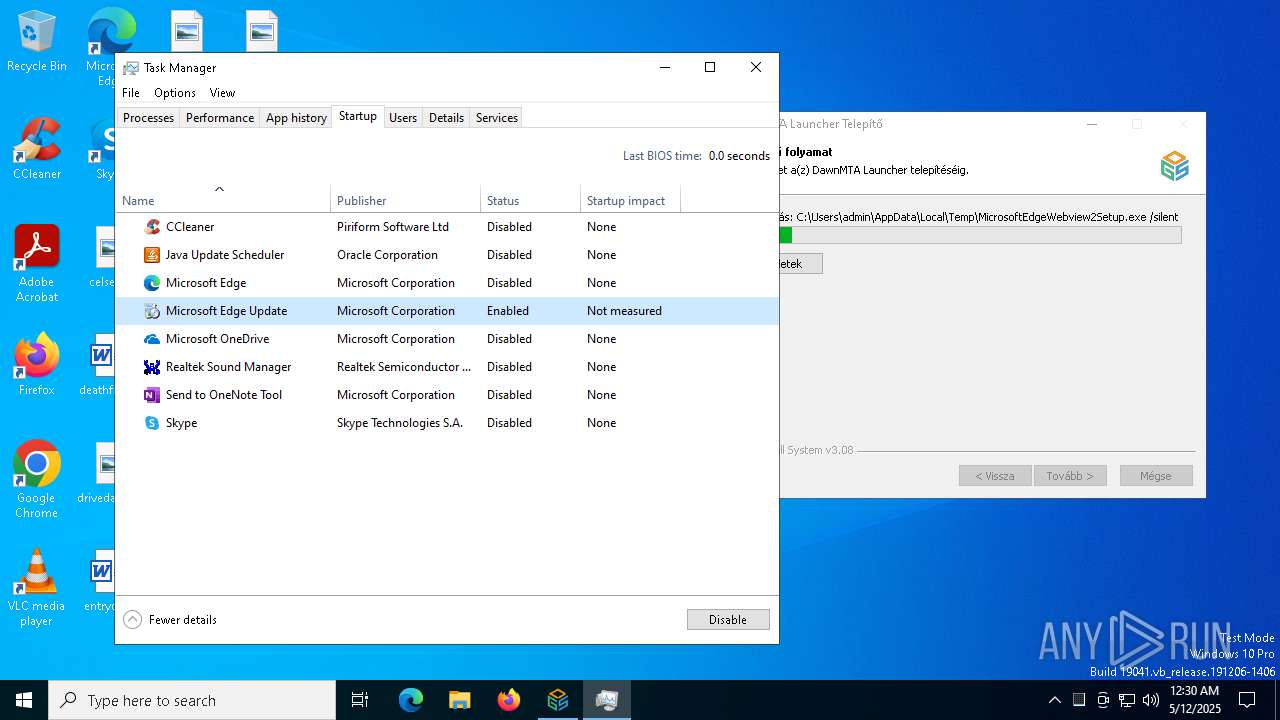Click the DawnMTA installer taskbar icon
1280x720 pixels.
pos(558,700)
